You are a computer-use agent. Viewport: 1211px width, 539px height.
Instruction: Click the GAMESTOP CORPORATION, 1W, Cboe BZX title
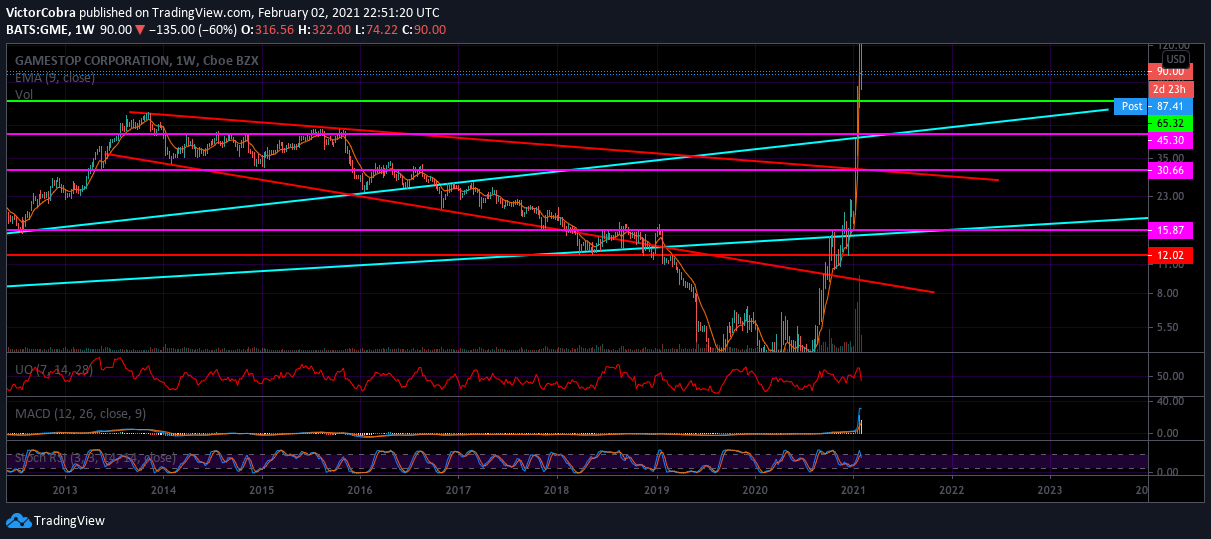[x=136, y=61]
